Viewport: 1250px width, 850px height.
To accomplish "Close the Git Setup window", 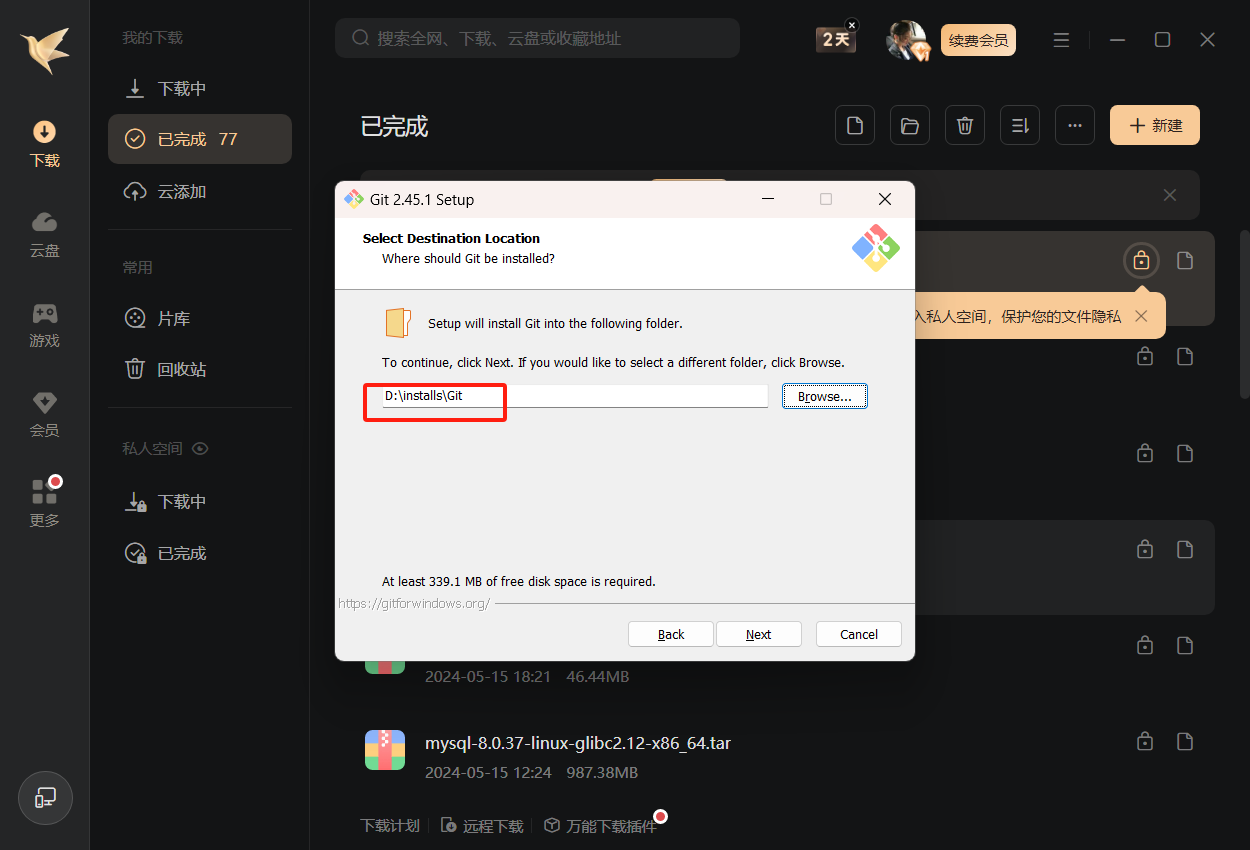I will tap(885, 199).
